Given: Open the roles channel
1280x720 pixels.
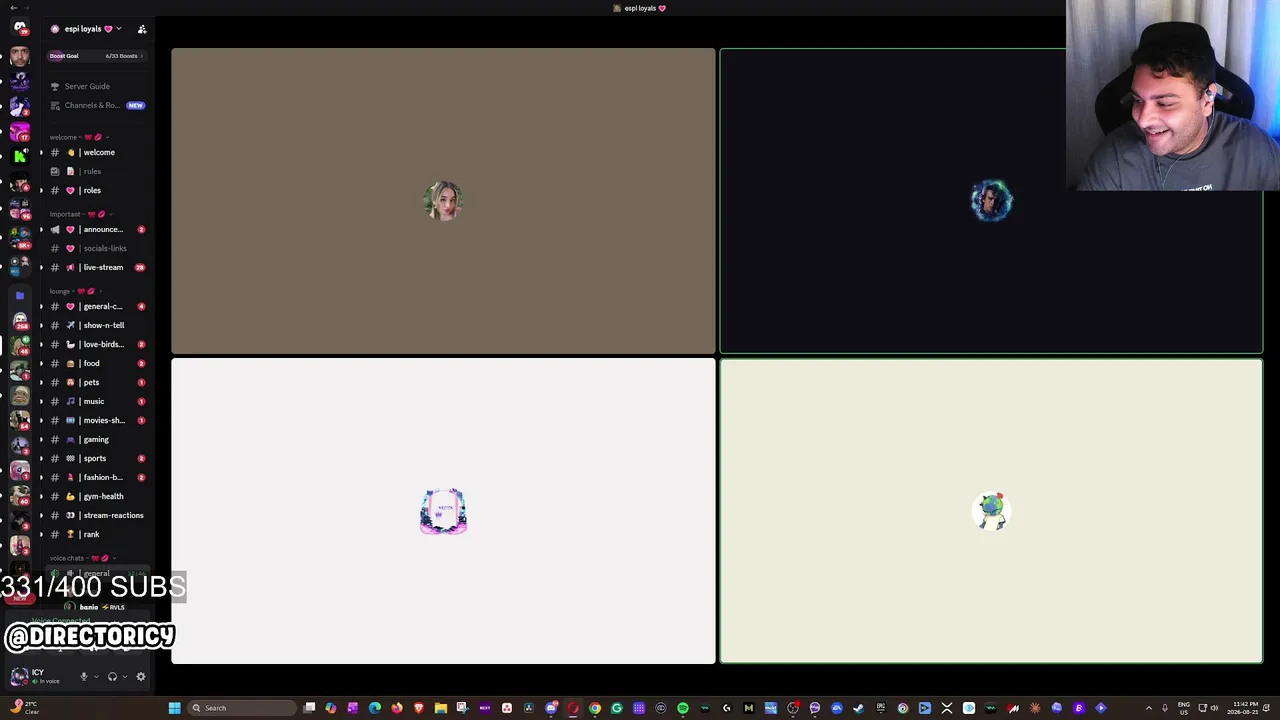Looking at the screenshot, I should tap(96, 190).
